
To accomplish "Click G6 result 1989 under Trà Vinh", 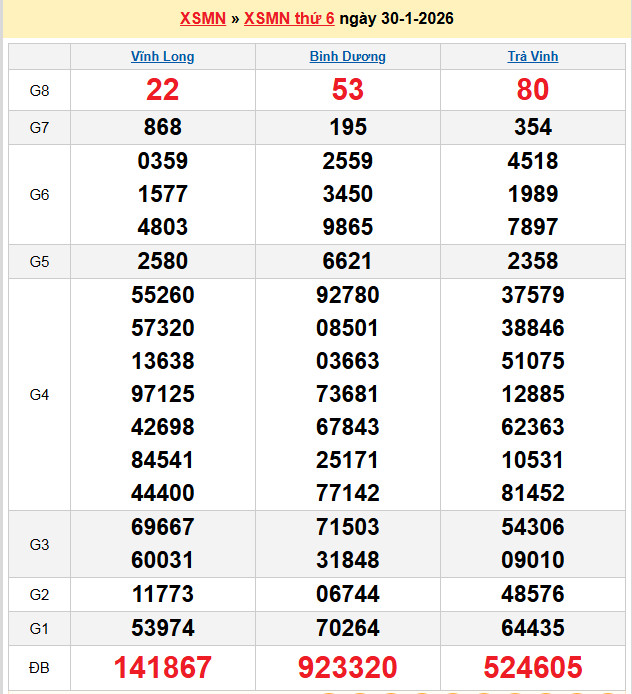I will pos(532,194).
